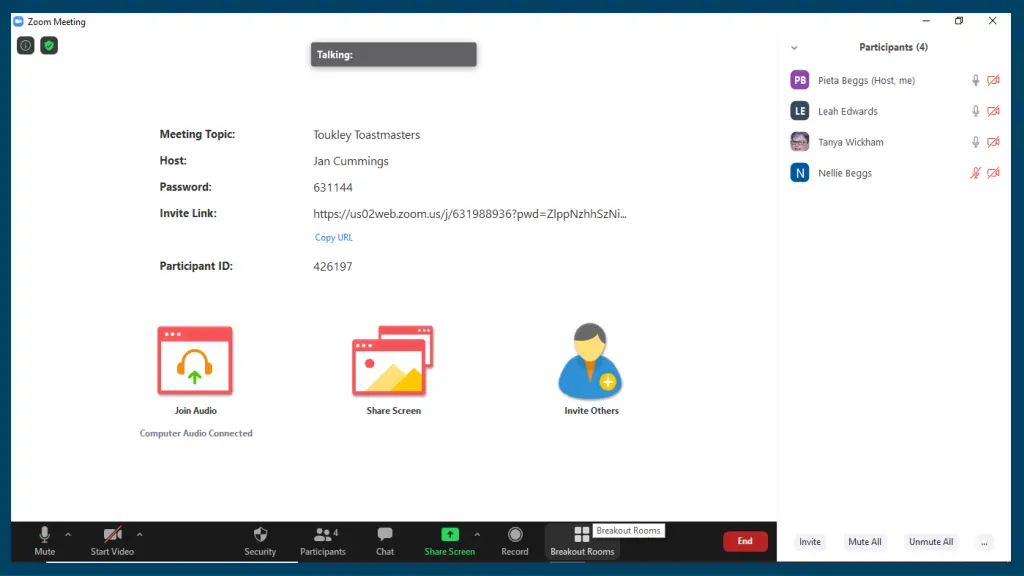Toggle Pieta Beggs' microphone icon
Viewport: 1024px width, 576px height.
click(x=976, y=80)
